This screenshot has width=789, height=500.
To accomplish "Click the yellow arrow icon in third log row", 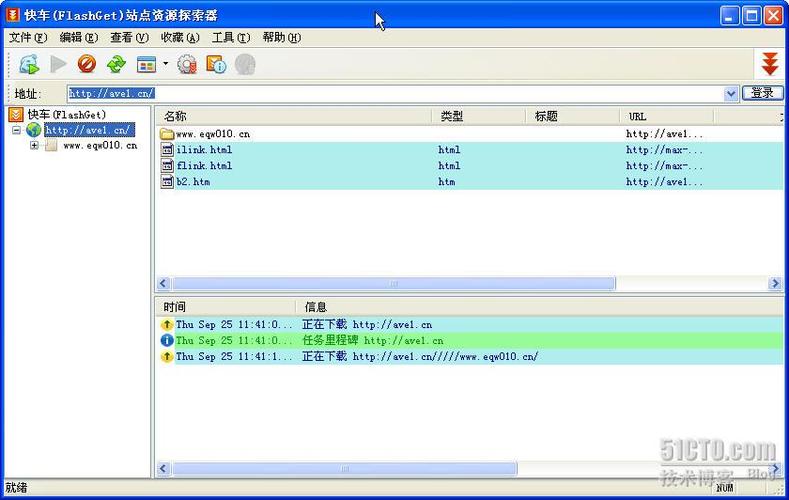I will pos(167,357).
